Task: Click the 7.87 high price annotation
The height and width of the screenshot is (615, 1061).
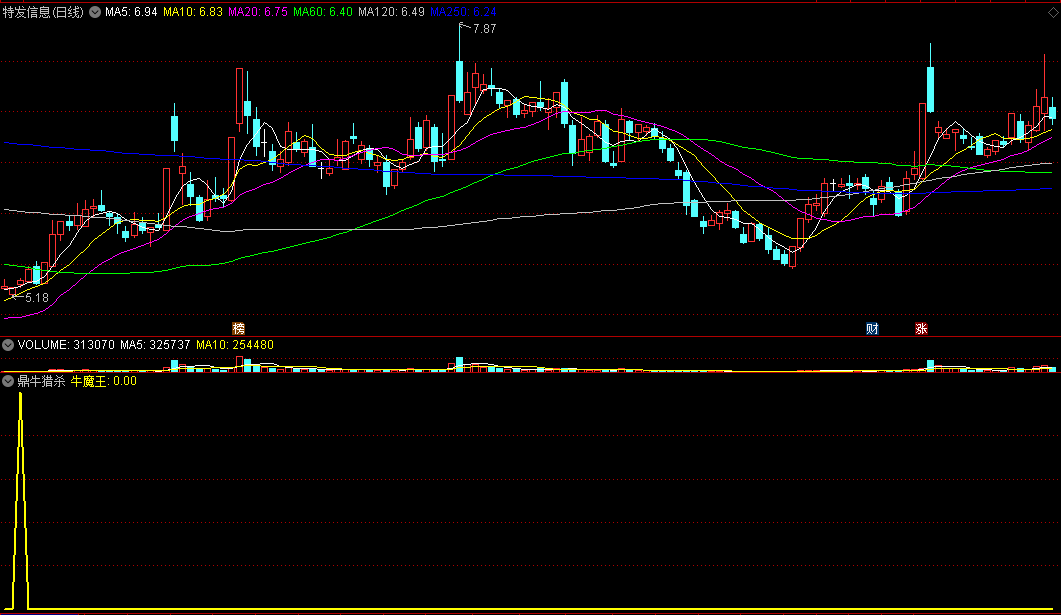Action: pyautogui.click(x=484, y=29)
